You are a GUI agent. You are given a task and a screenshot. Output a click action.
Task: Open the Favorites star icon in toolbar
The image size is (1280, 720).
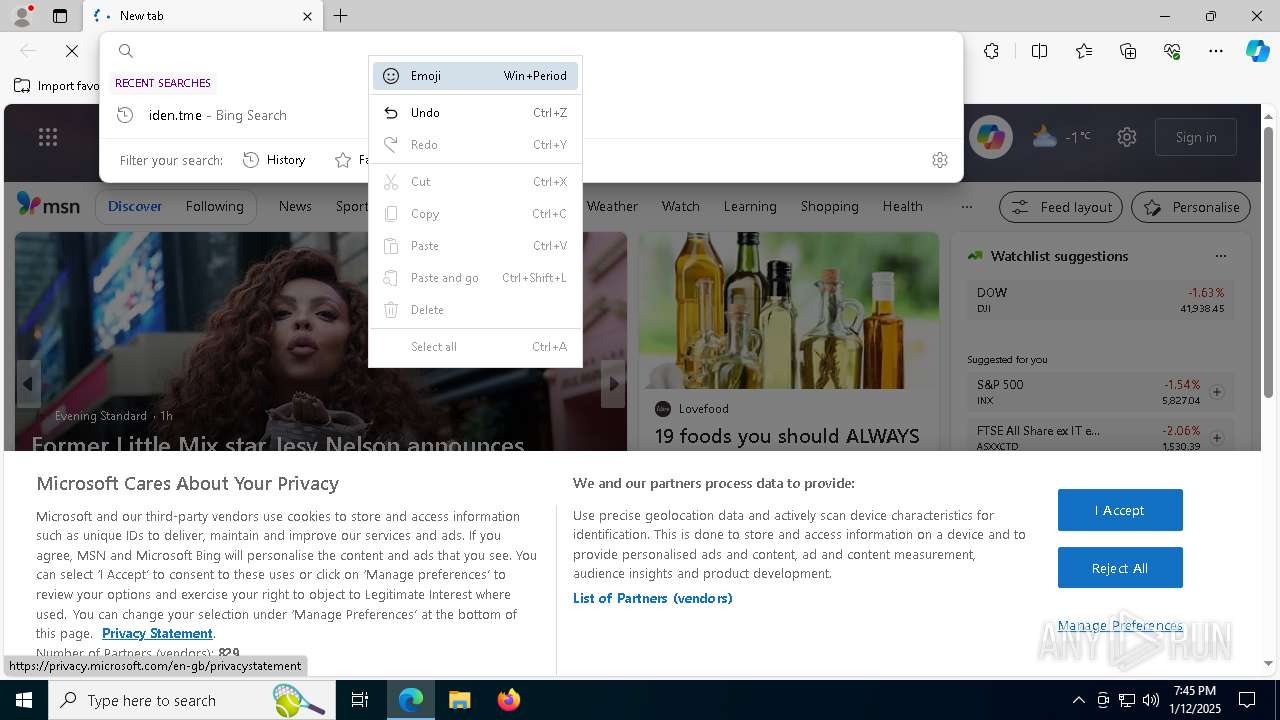click(x=1084, y=51)
